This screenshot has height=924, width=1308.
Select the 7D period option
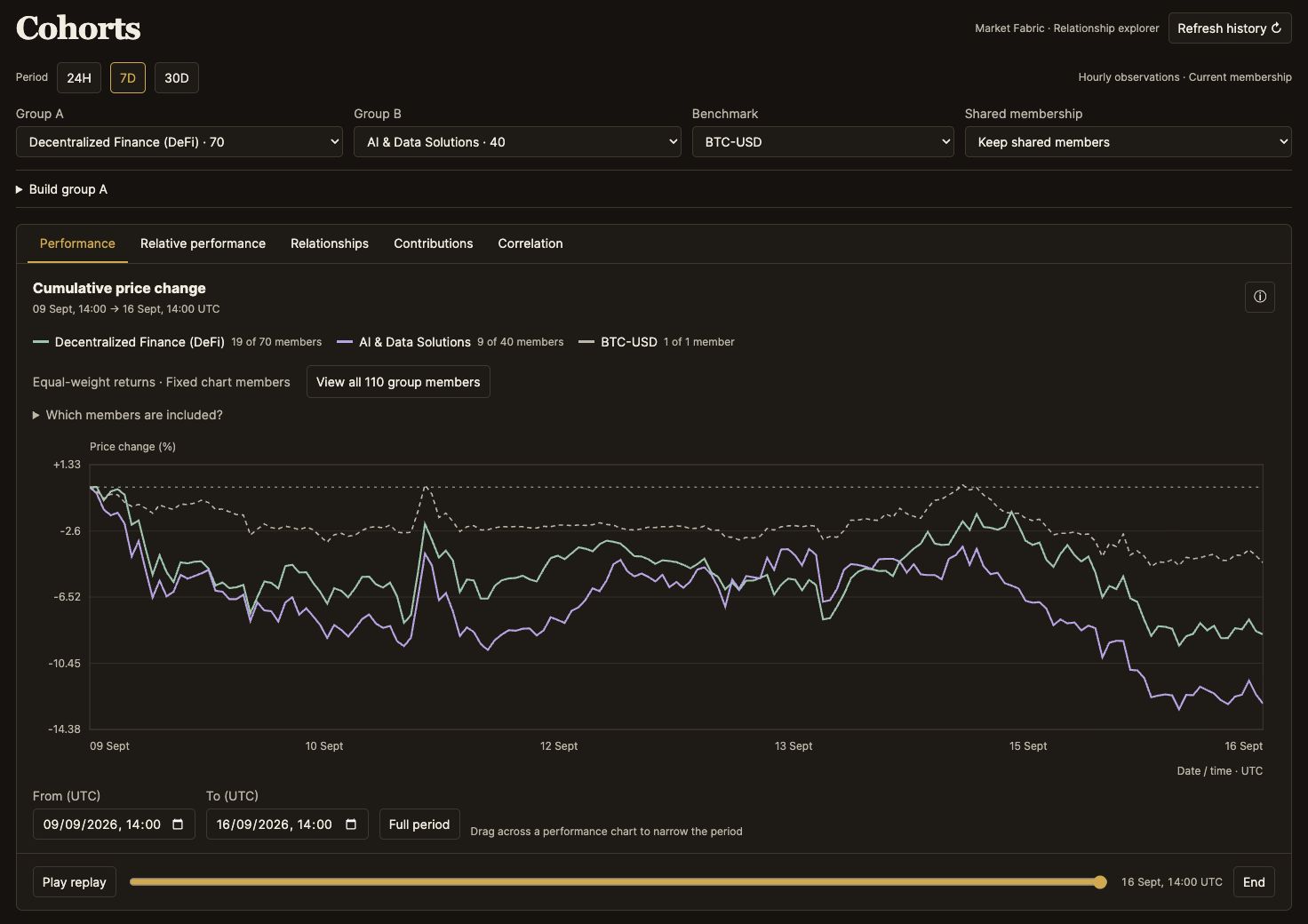[x=128, y=78]
